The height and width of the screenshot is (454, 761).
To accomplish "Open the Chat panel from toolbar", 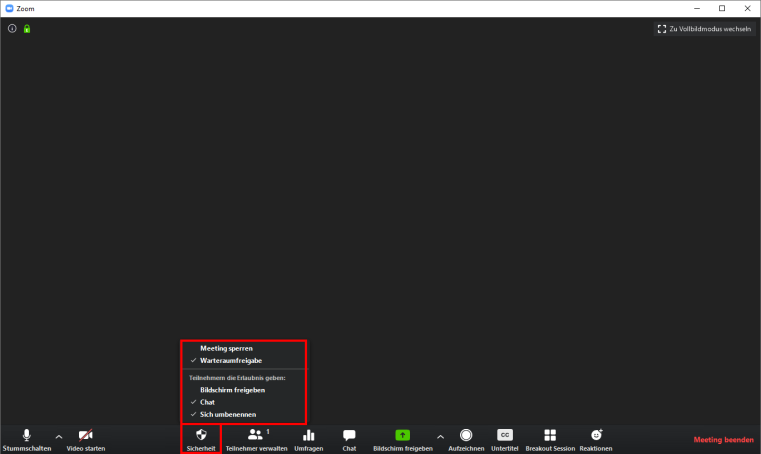I will [349, 440].
